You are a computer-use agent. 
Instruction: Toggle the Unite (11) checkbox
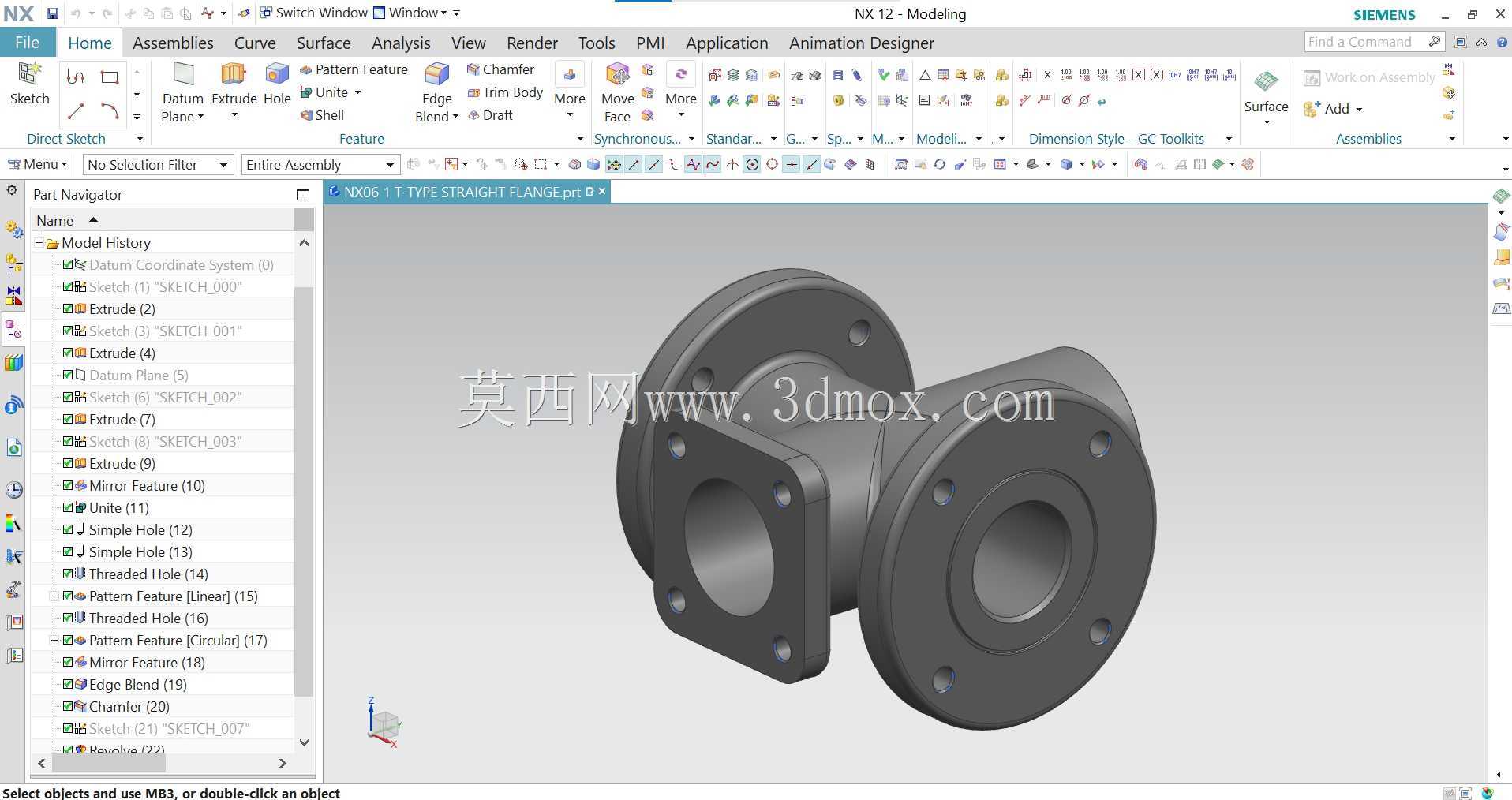coord(68,507)
